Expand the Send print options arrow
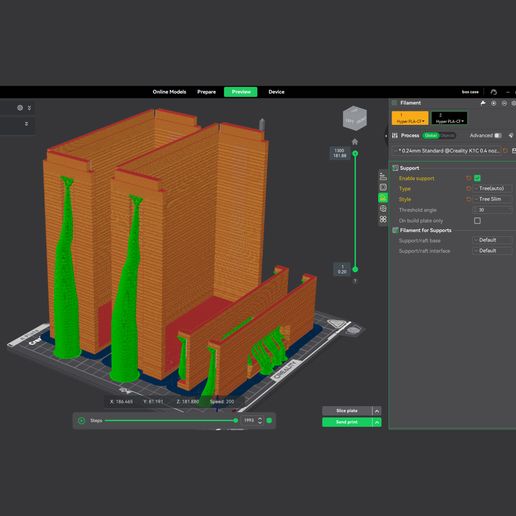This screenshot has width=516, height=516. pos(377,422)
